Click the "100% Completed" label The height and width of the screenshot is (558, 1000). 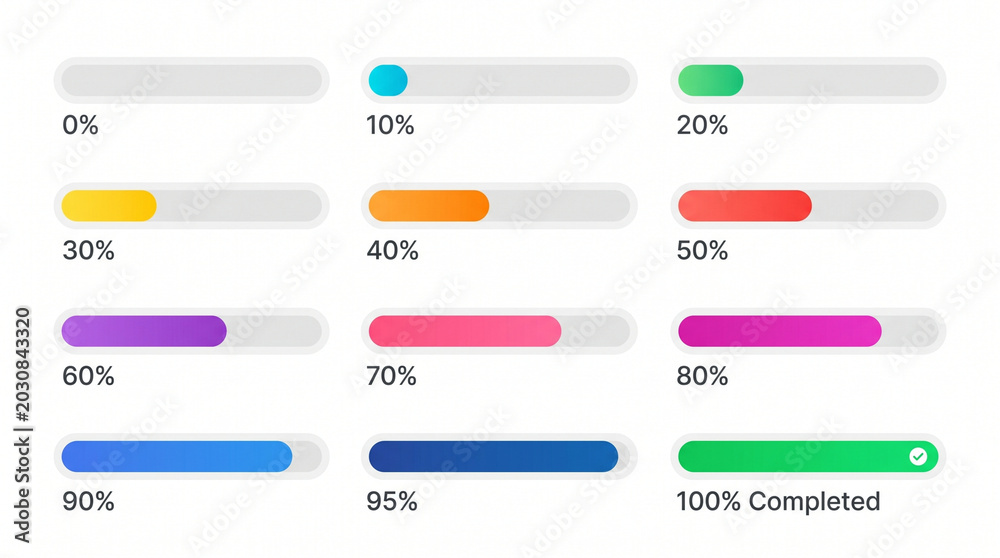[778, 501]
